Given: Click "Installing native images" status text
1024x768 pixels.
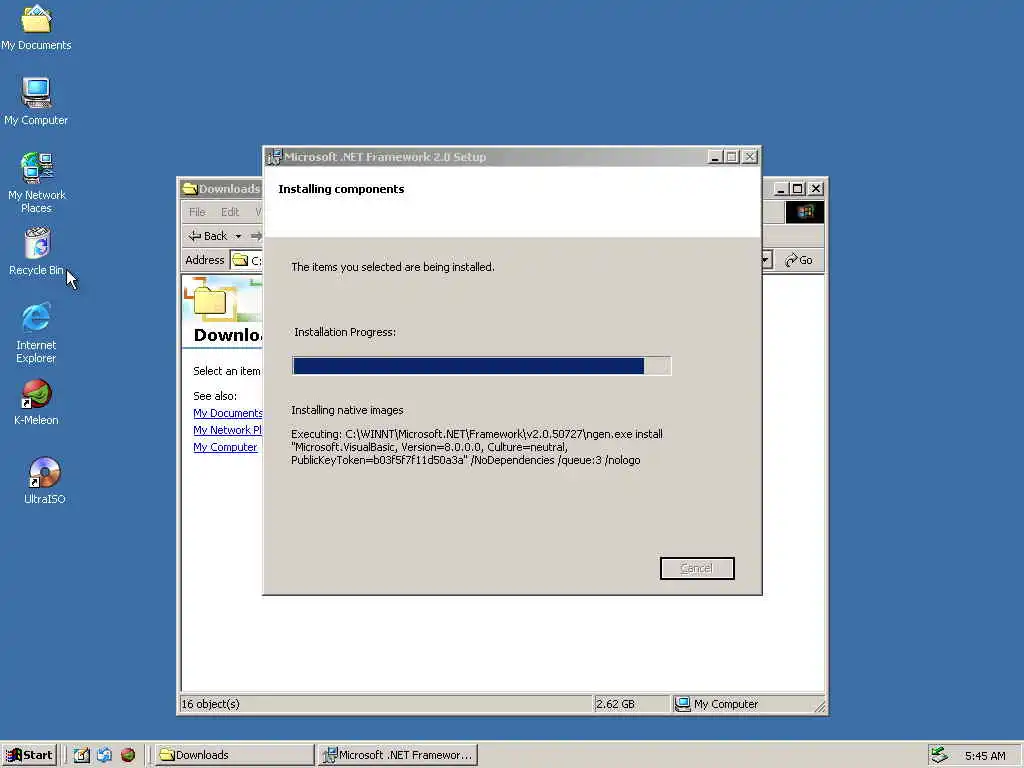Looking at the screenshot, I should [347, 410].
